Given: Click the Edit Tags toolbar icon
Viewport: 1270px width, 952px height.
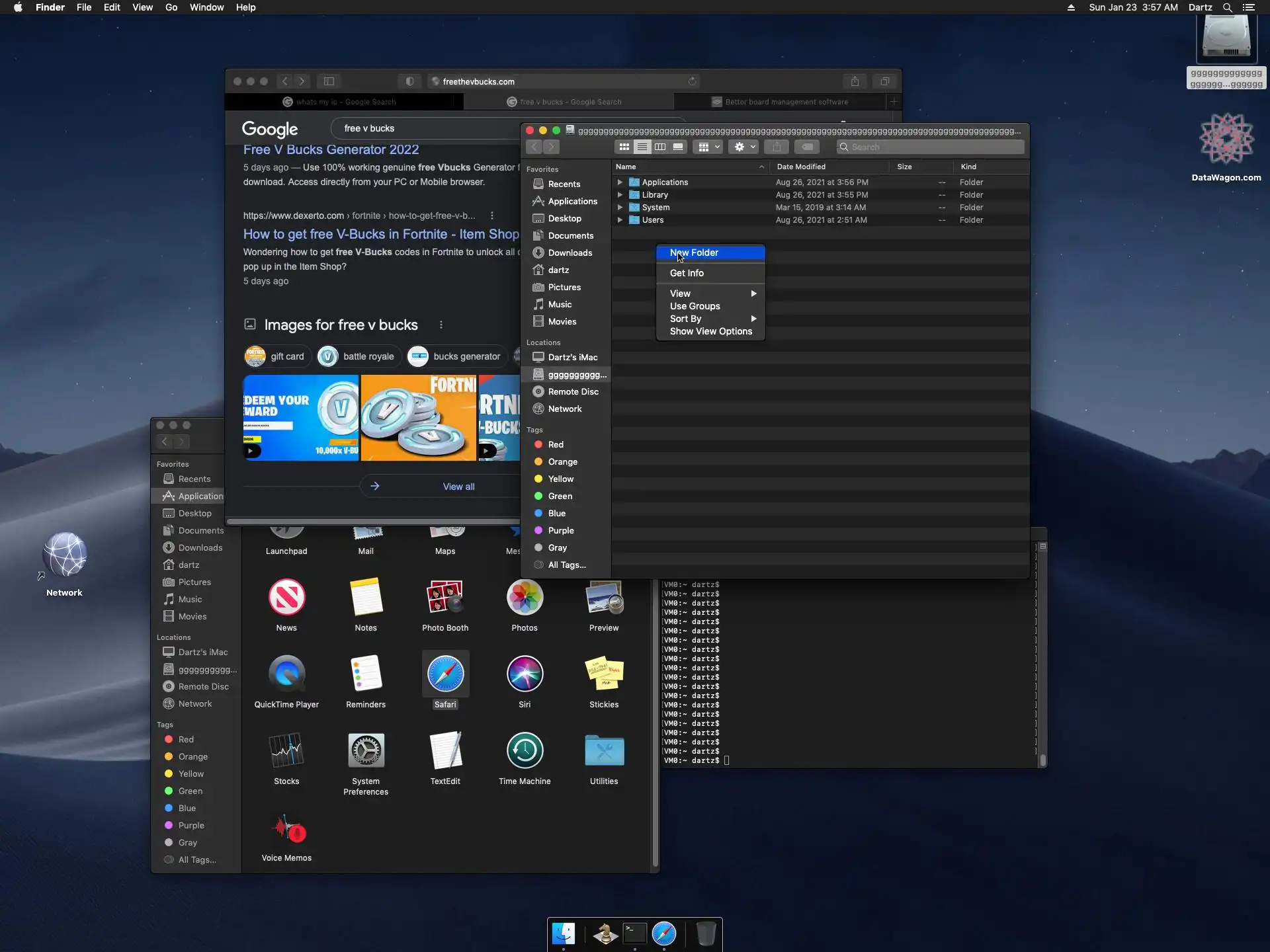Looking at the screenshot, I should coord(807,147).
